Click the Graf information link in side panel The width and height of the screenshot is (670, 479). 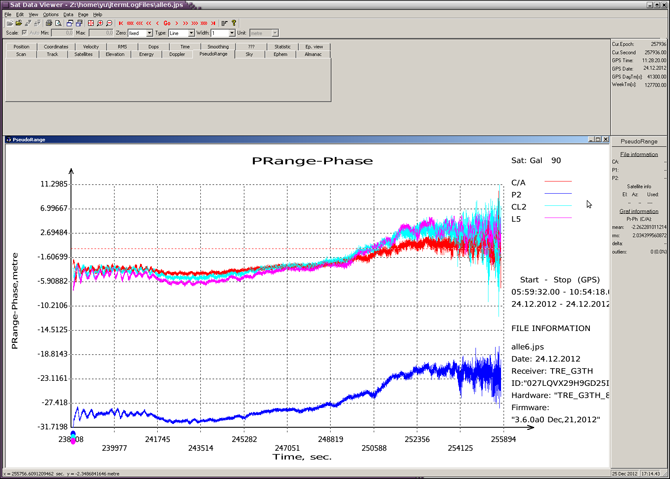click(x=639, y=211)
